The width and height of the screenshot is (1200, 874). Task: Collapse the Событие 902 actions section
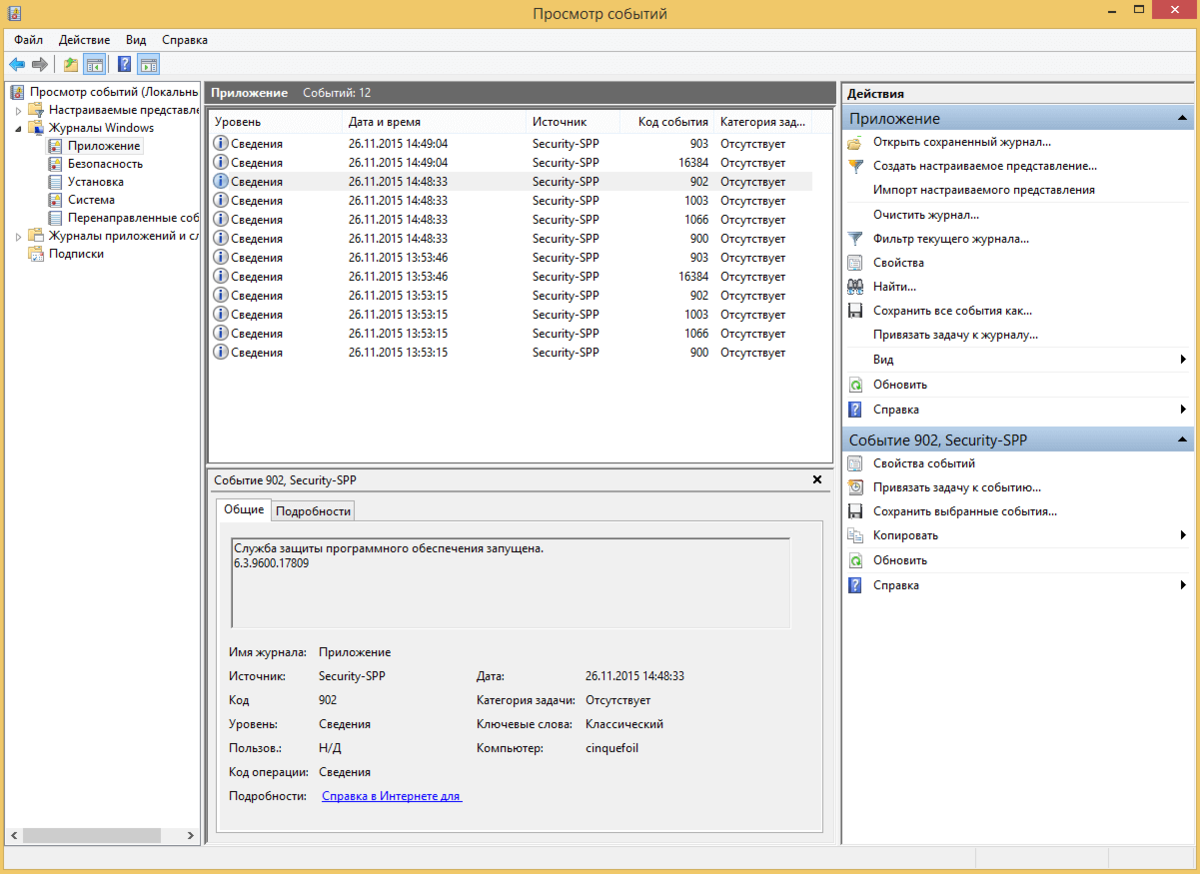1183,440
